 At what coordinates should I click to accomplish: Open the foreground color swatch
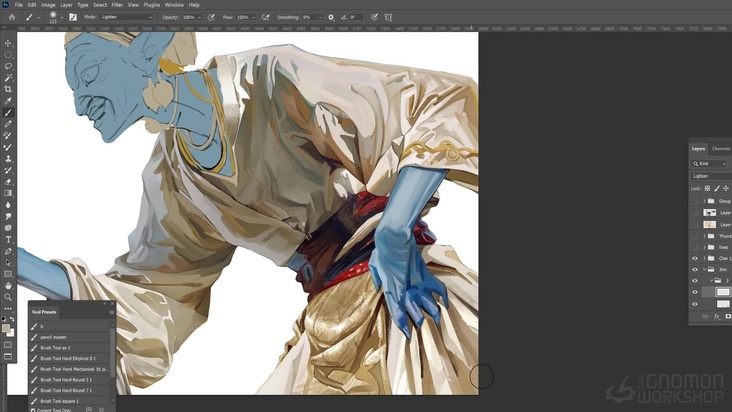tap(6, 328)
